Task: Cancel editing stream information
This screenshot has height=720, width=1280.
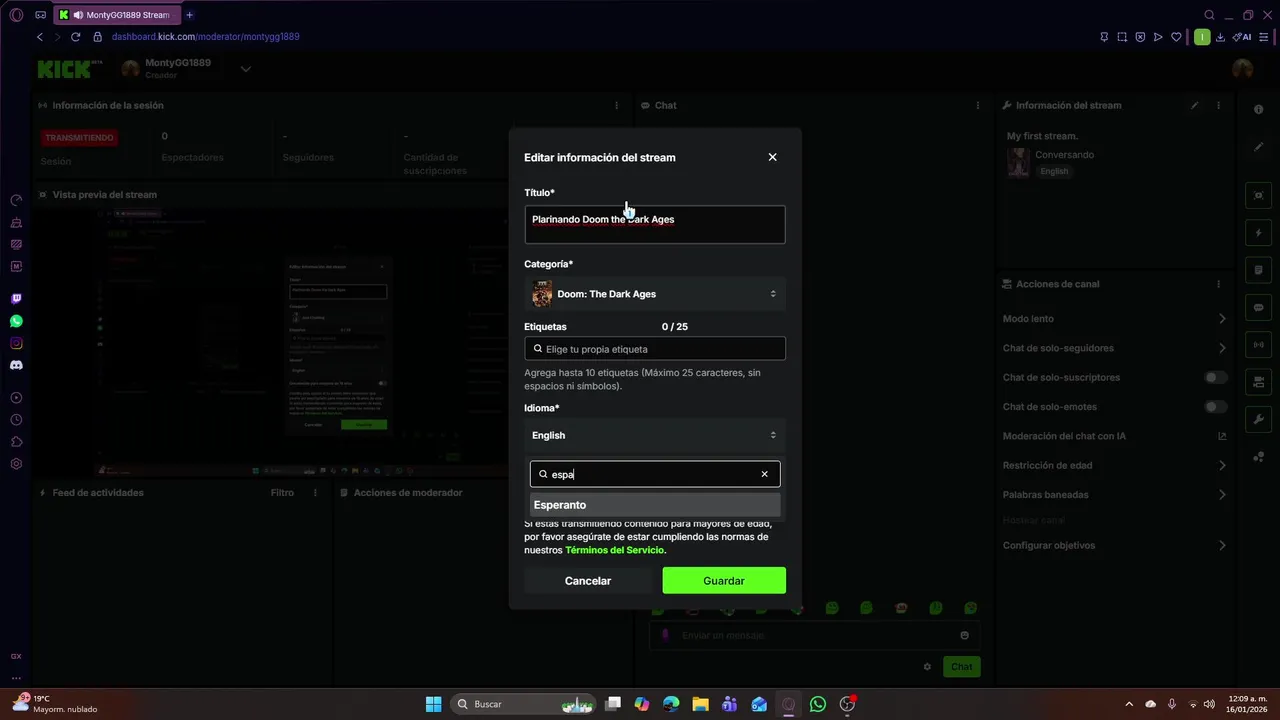Action: [587, 581]
